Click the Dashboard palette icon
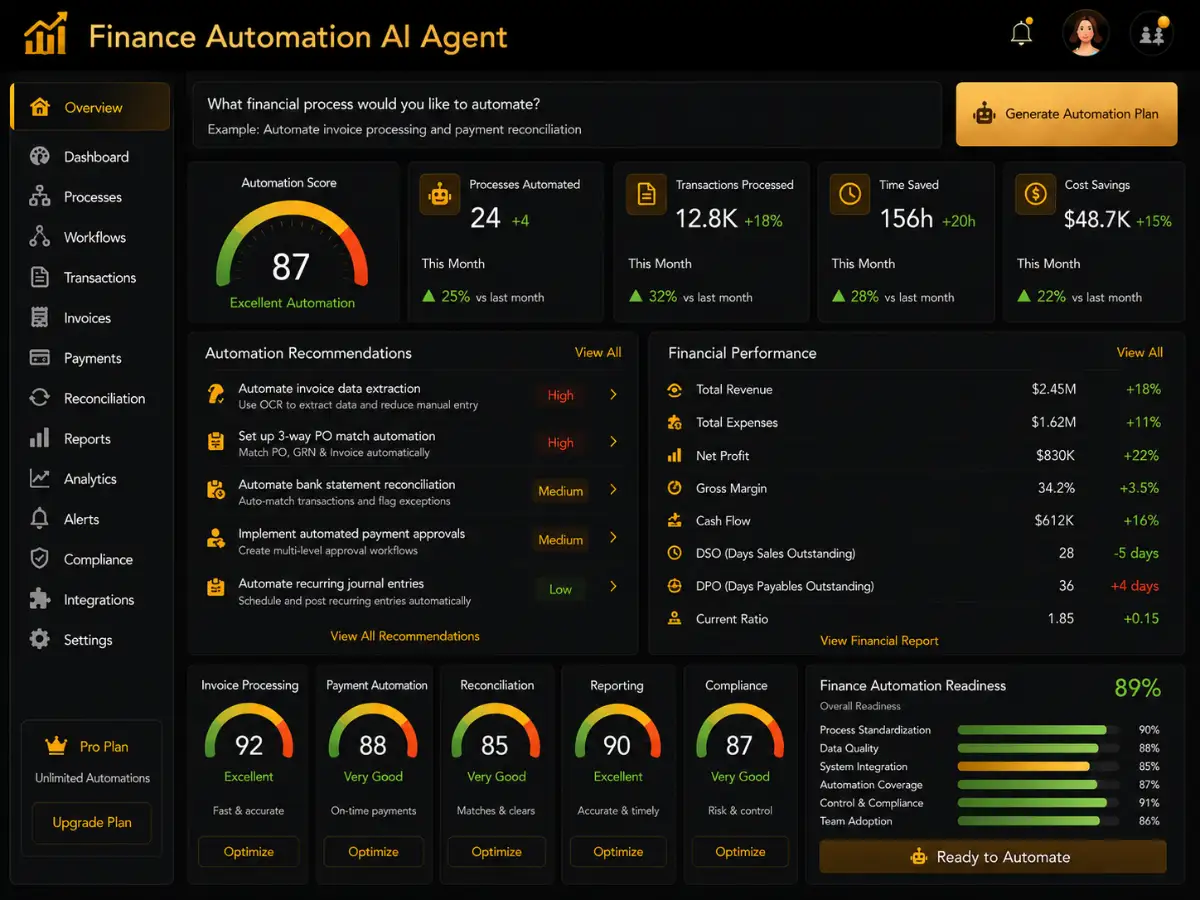1200x900 pixels. tap(40, 156)
